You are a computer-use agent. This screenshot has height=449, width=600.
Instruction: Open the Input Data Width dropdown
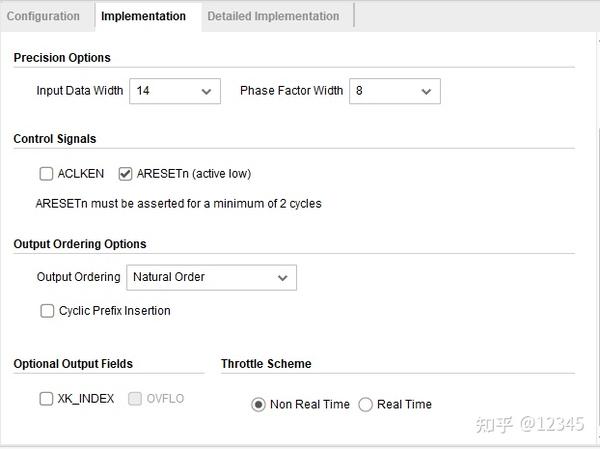(175, 91)
